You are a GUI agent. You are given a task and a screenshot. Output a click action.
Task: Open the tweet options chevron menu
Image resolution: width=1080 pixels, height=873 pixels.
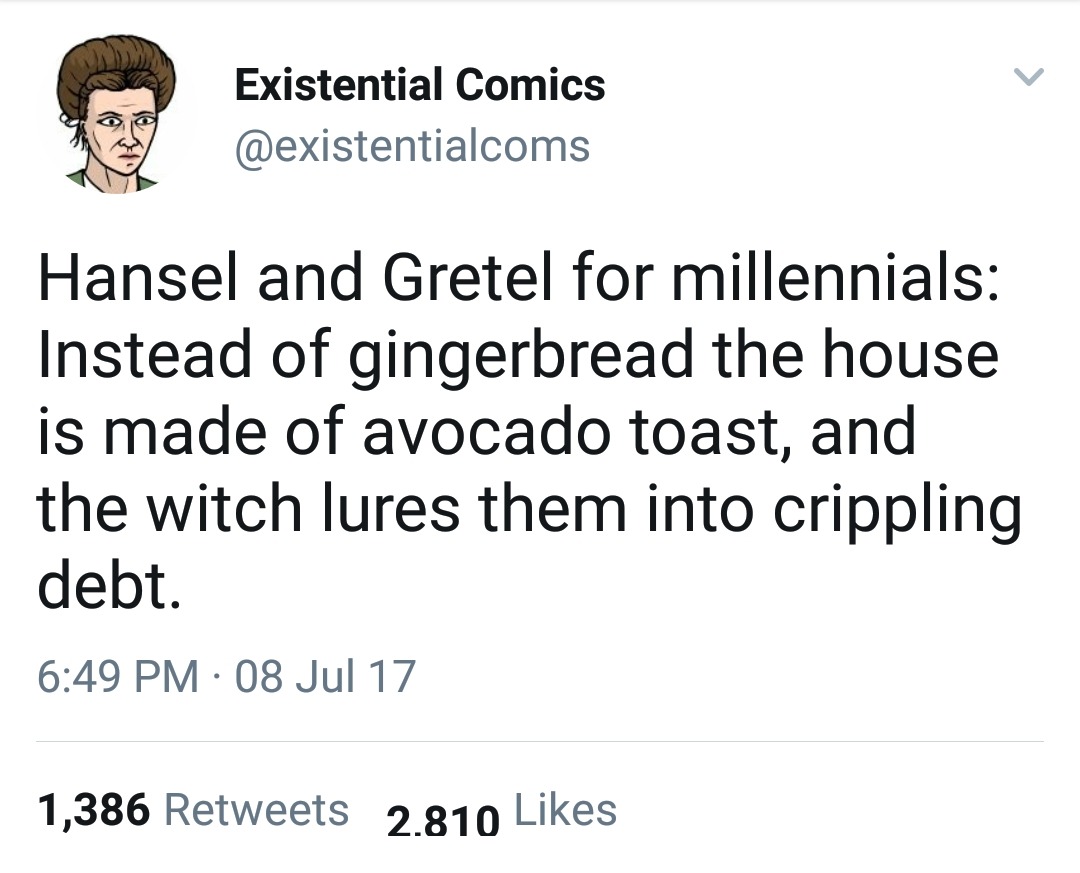point(1029,76)
